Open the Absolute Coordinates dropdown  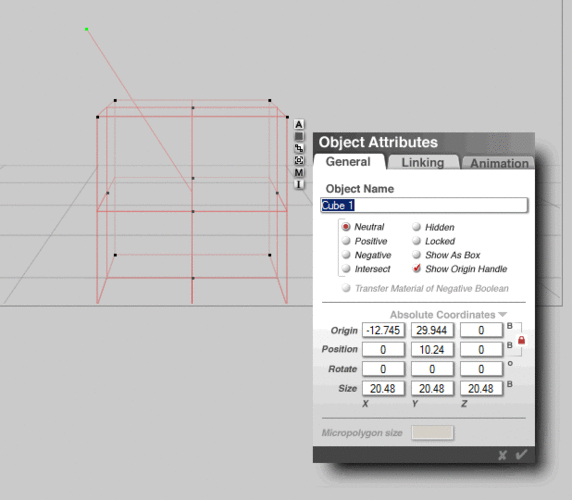448,314
